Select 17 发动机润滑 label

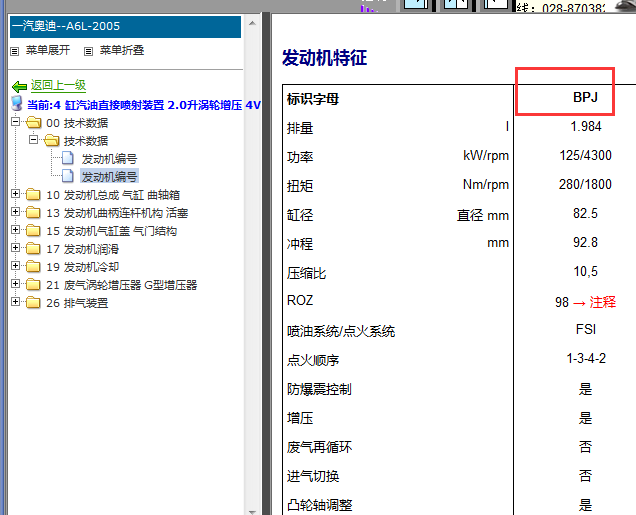[82, 249]
